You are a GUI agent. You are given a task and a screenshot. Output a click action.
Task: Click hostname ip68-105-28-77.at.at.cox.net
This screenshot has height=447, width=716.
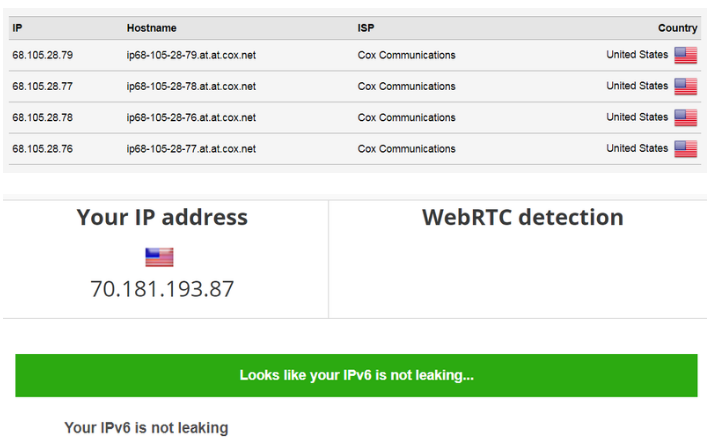coord(191,149)
